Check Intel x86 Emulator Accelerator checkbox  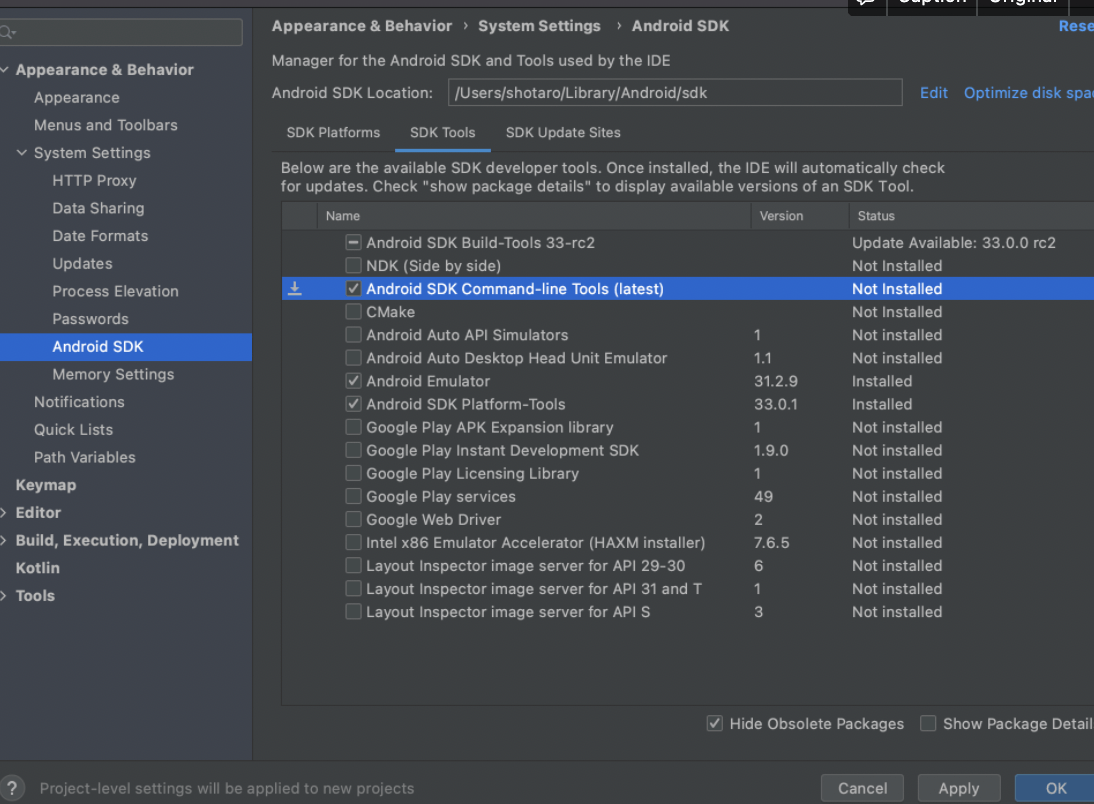coord(353,542)
